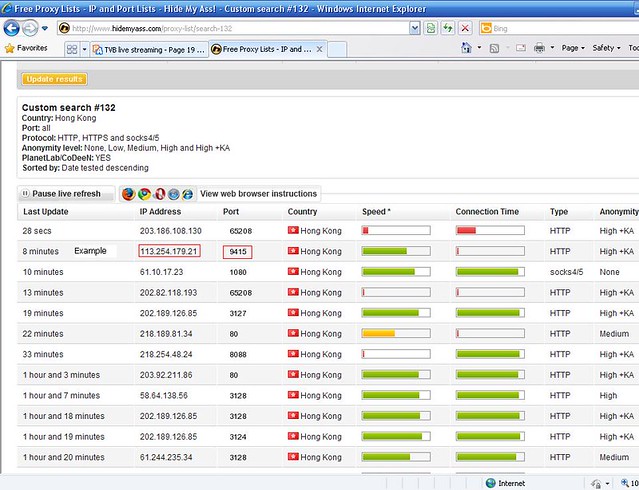Open a new blank tab
This screenshot has height=490, width=639.
pos(337,50)
